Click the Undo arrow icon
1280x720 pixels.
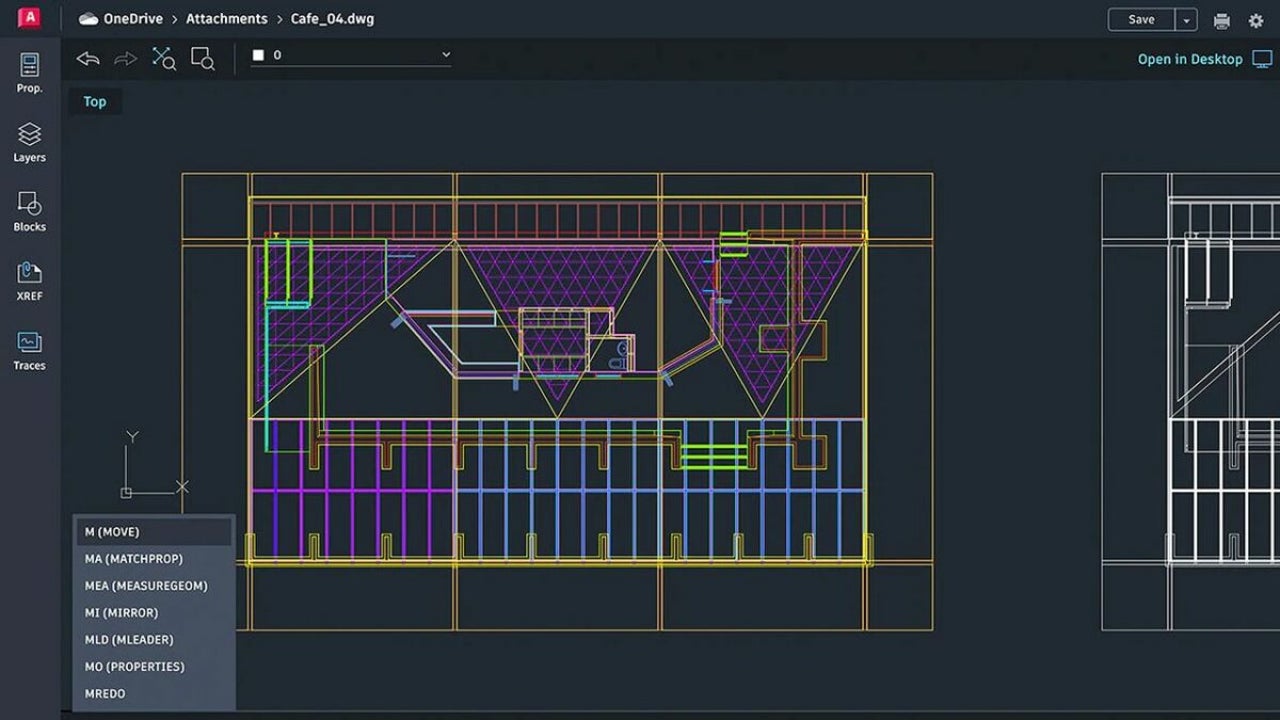(x=87, y=59)
